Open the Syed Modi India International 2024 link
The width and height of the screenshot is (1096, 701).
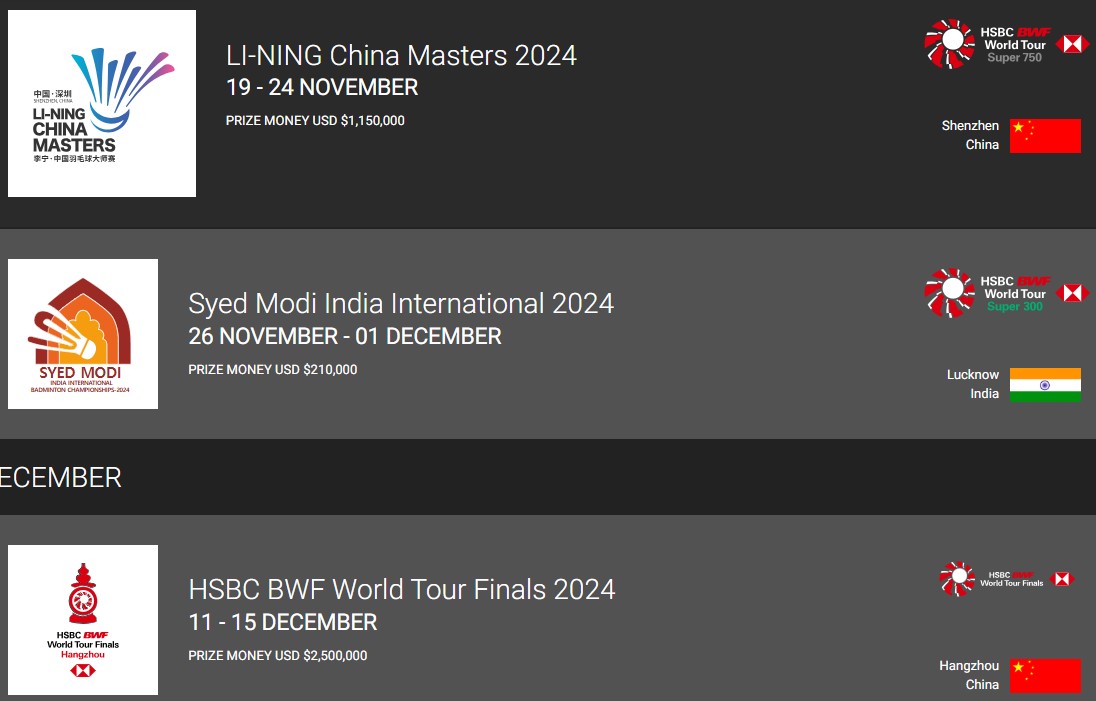point(400,303)
